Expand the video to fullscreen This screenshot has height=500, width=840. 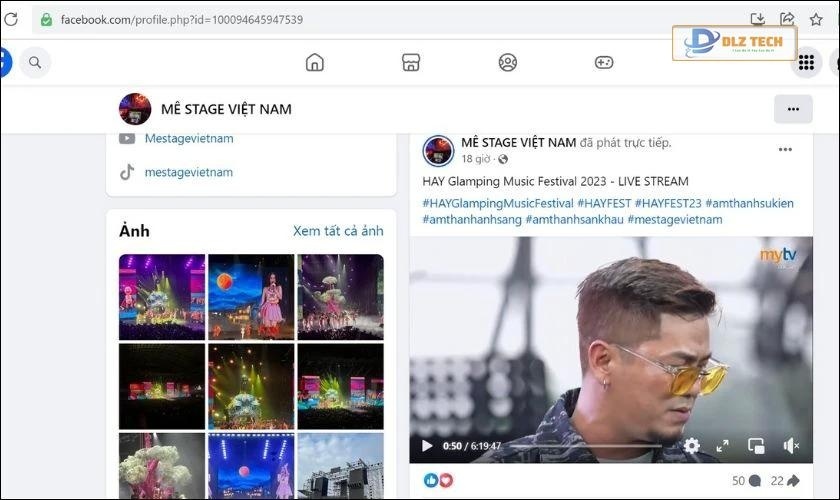723,446
